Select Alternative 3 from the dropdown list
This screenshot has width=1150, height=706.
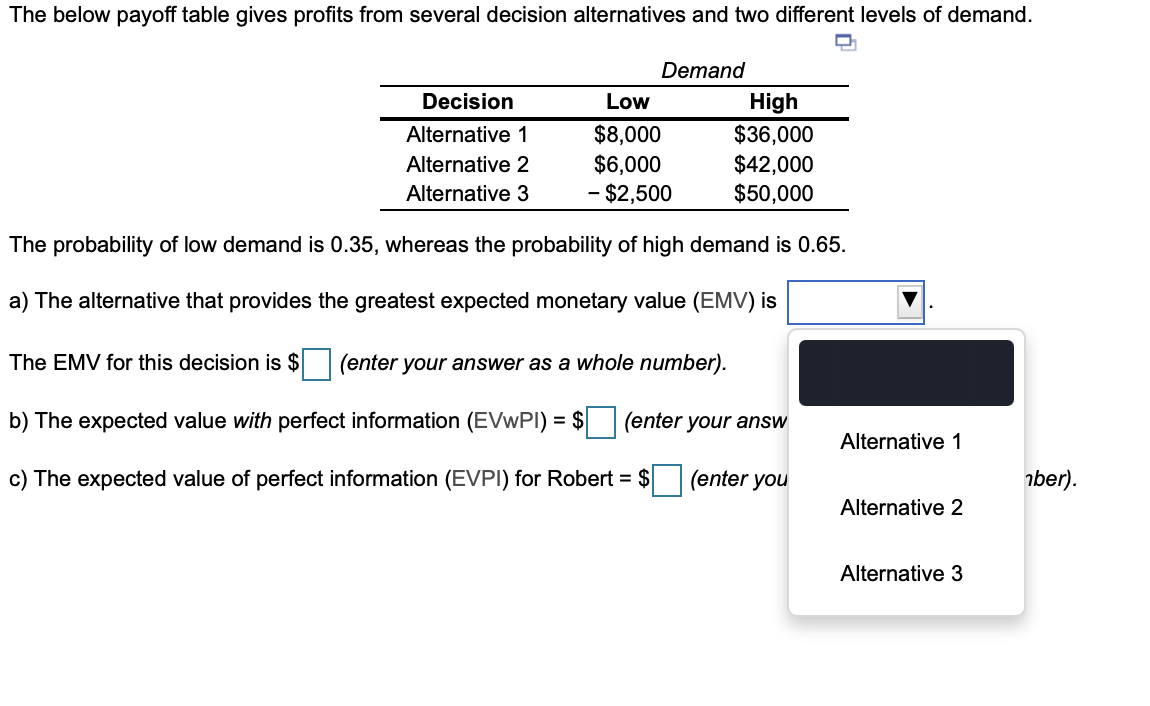[900, 573]
